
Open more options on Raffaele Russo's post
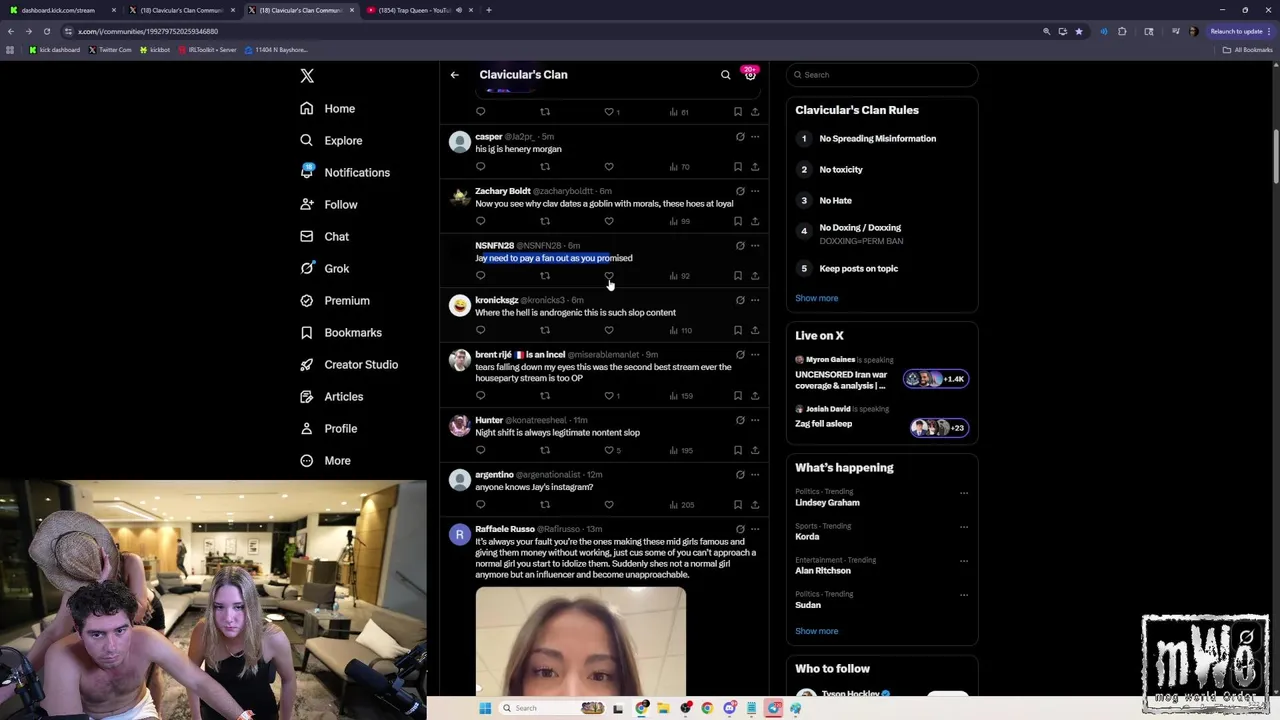coord(755,529)
